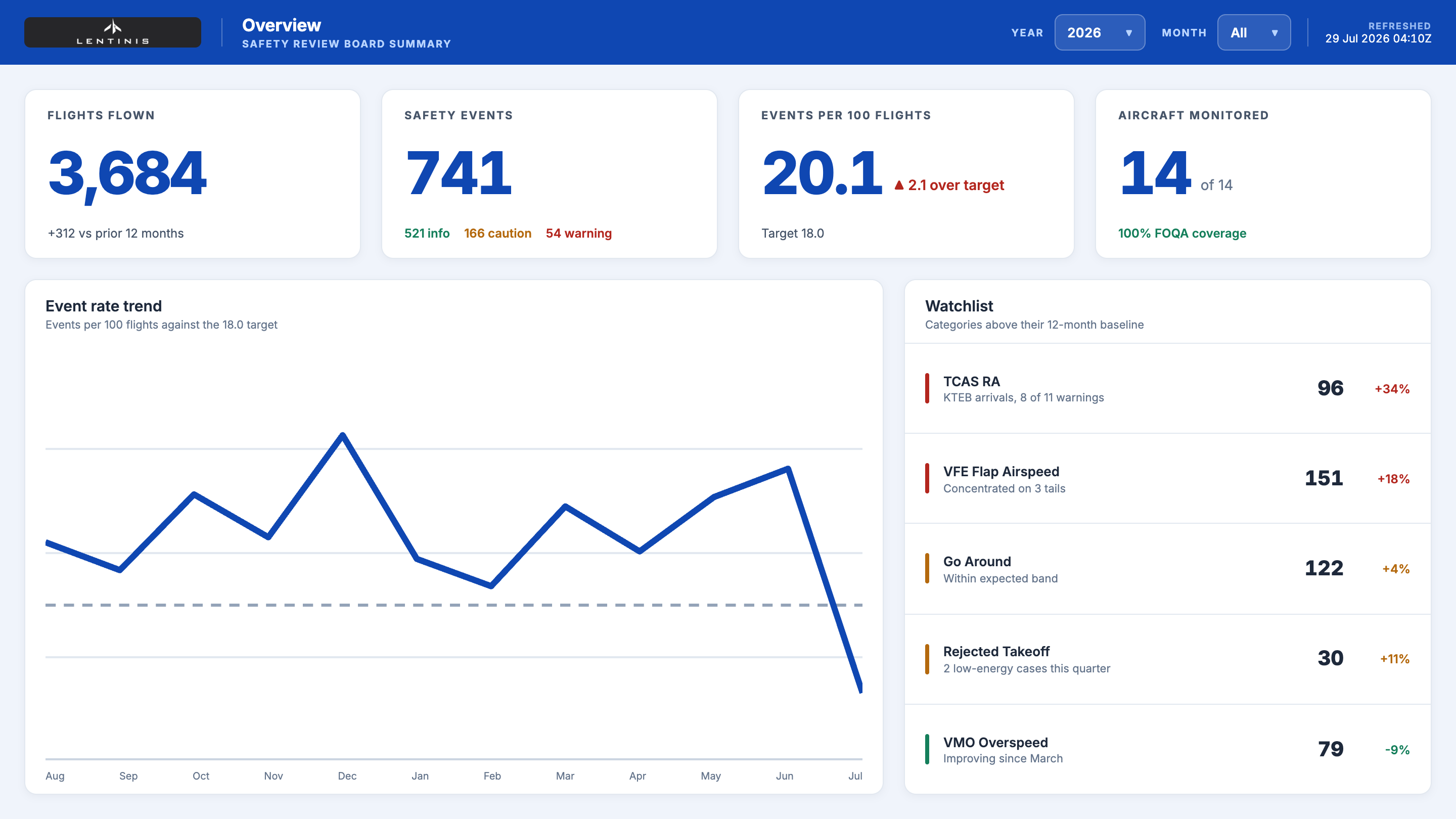This screenshot has width=1456, height=819.
Task: Select the 14 aircraft monitored value
Action: coord(1155,173)
